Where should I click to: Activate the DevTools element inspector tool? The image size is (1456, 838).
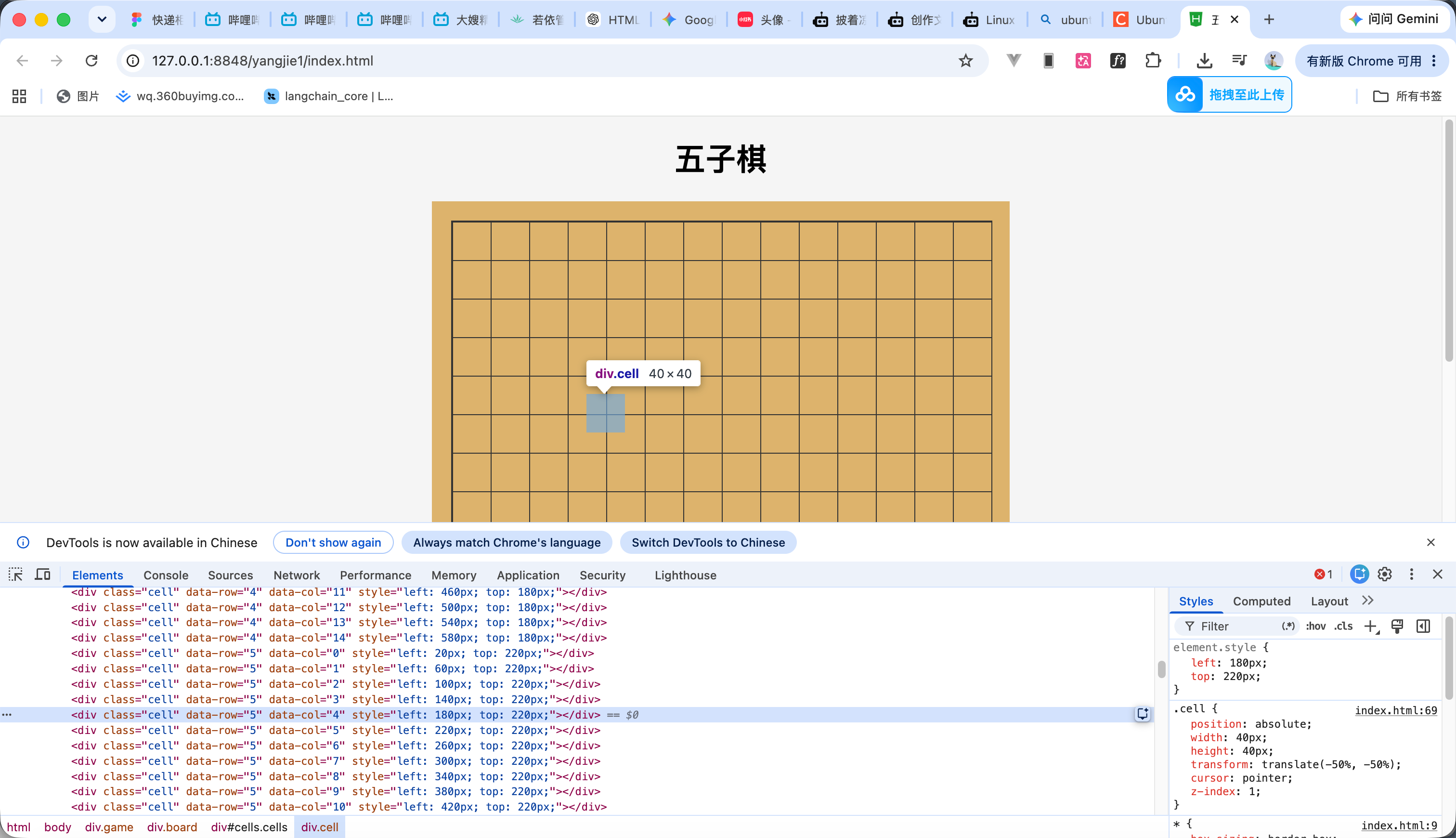[x=15, y=575]
